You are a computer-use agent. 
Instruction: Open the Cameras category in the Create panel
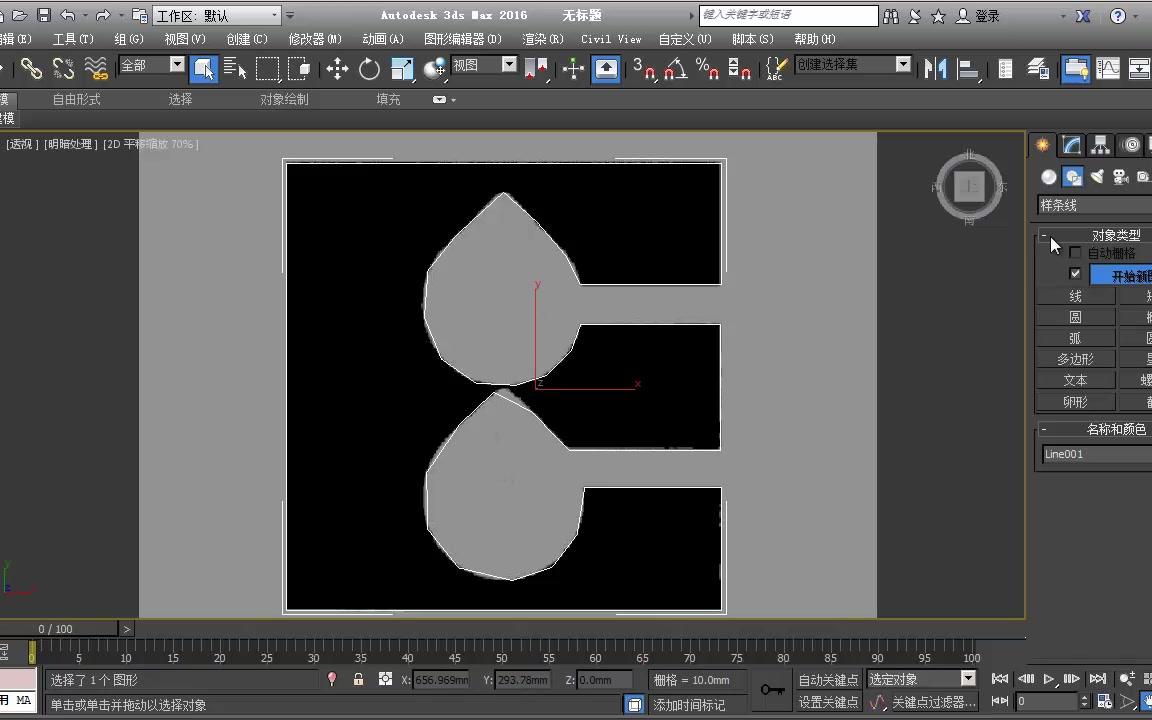[1121, 176]
